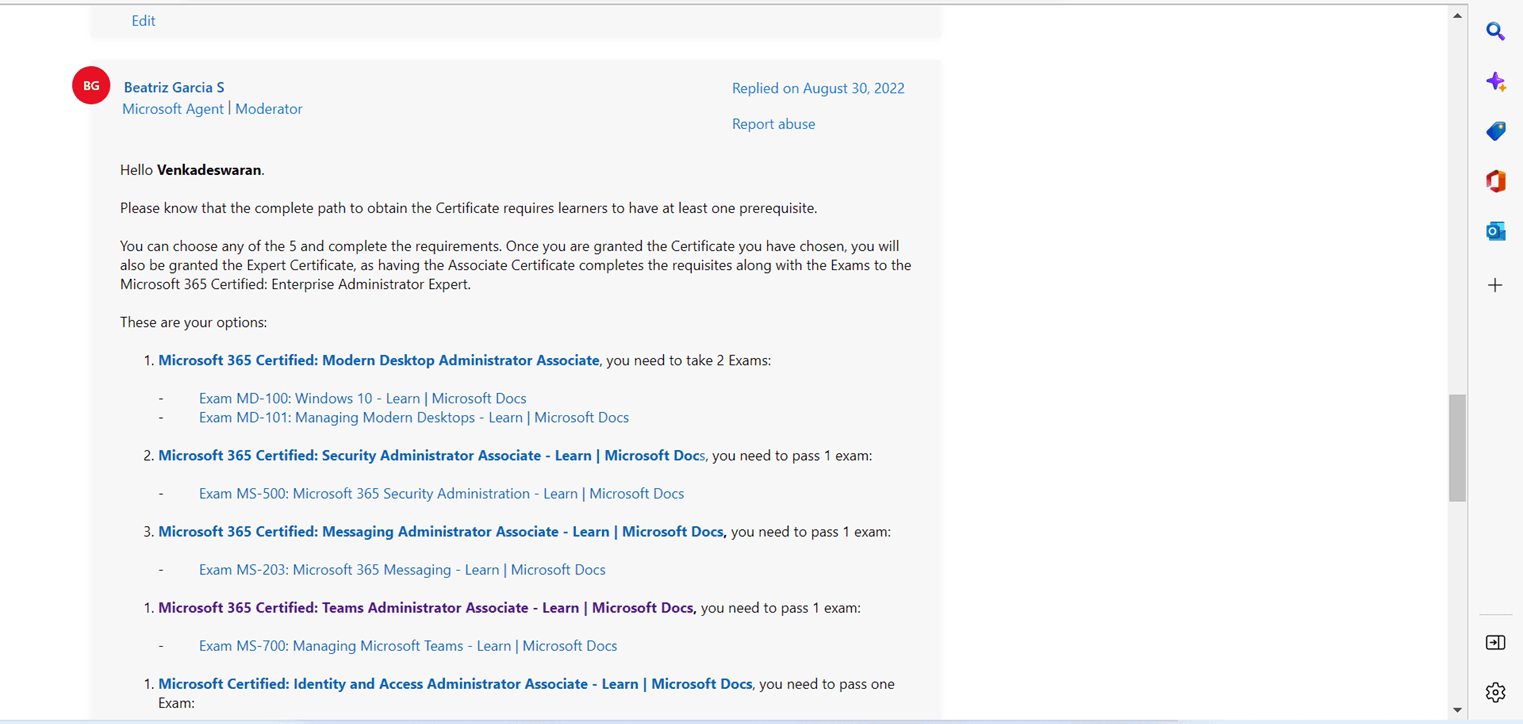Click the page scrollbar thumb
Viewport: 1523px width, 724px height.
point(1457,448)
